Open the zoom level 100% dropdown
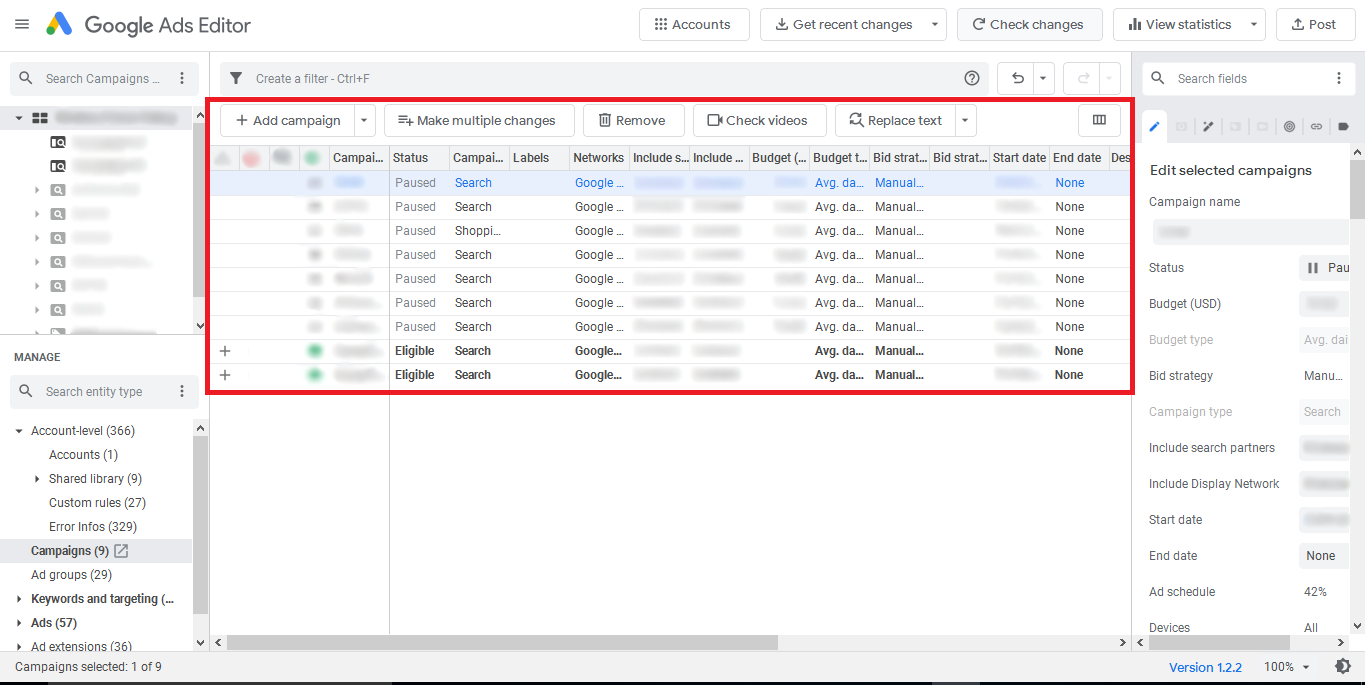Image resolution: width=1365 pixels, height=685 pixels. [1286, 667]
